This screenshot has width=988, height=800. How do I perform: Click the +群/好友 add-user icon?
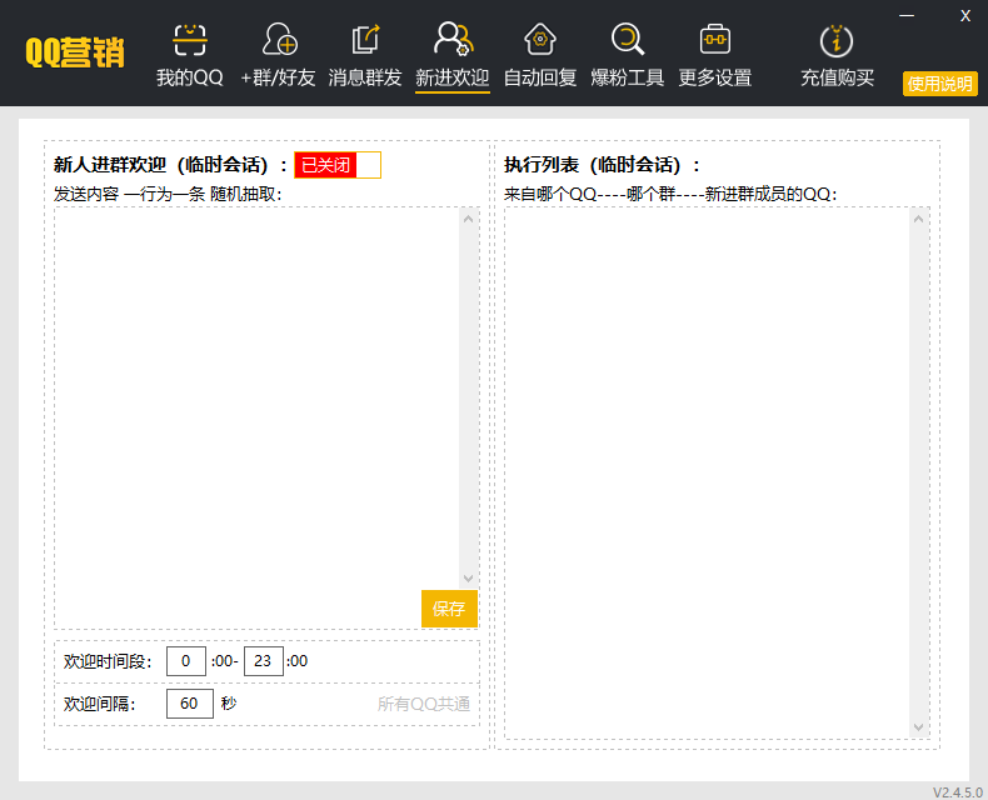279,40
